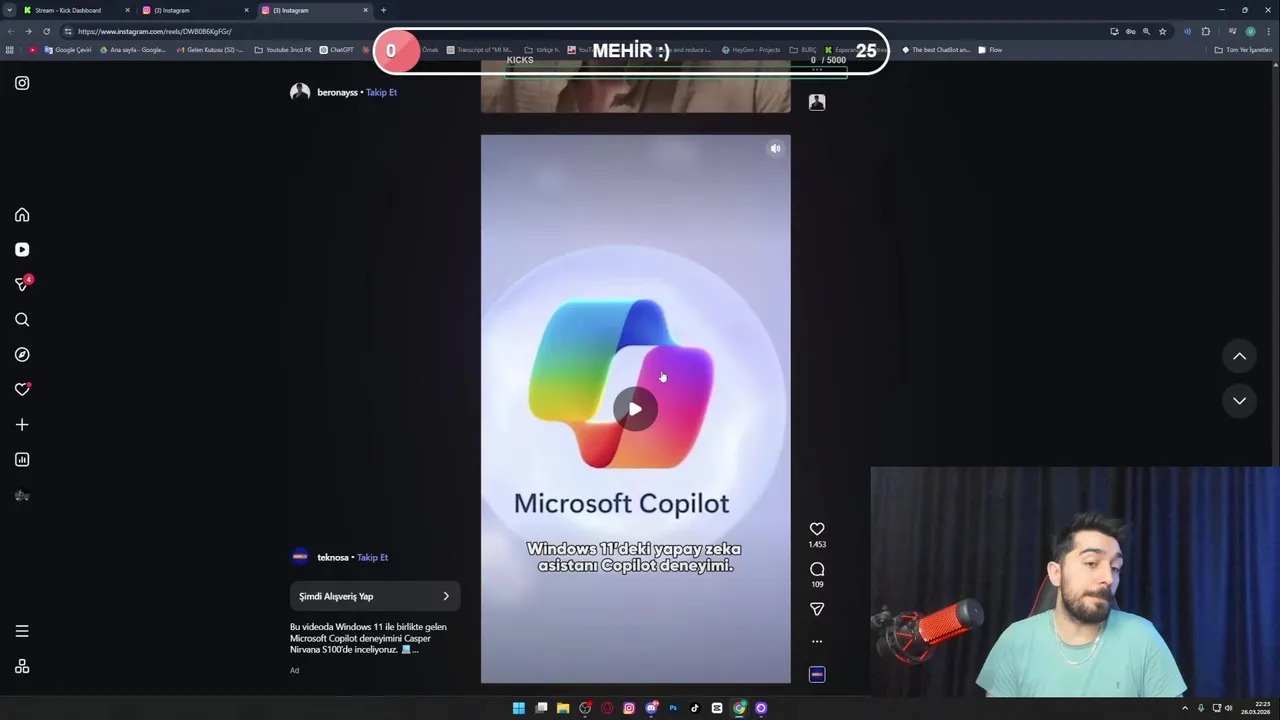Open TikTok from the taskbar

695,708
